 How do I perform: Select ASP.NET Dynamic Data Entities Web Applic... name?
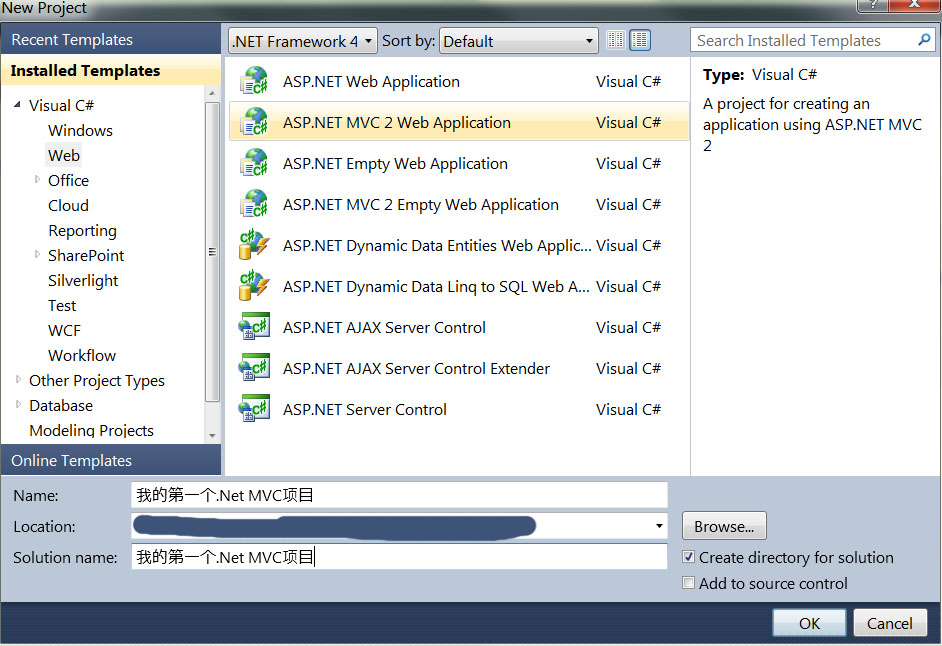tap(437, 245)
